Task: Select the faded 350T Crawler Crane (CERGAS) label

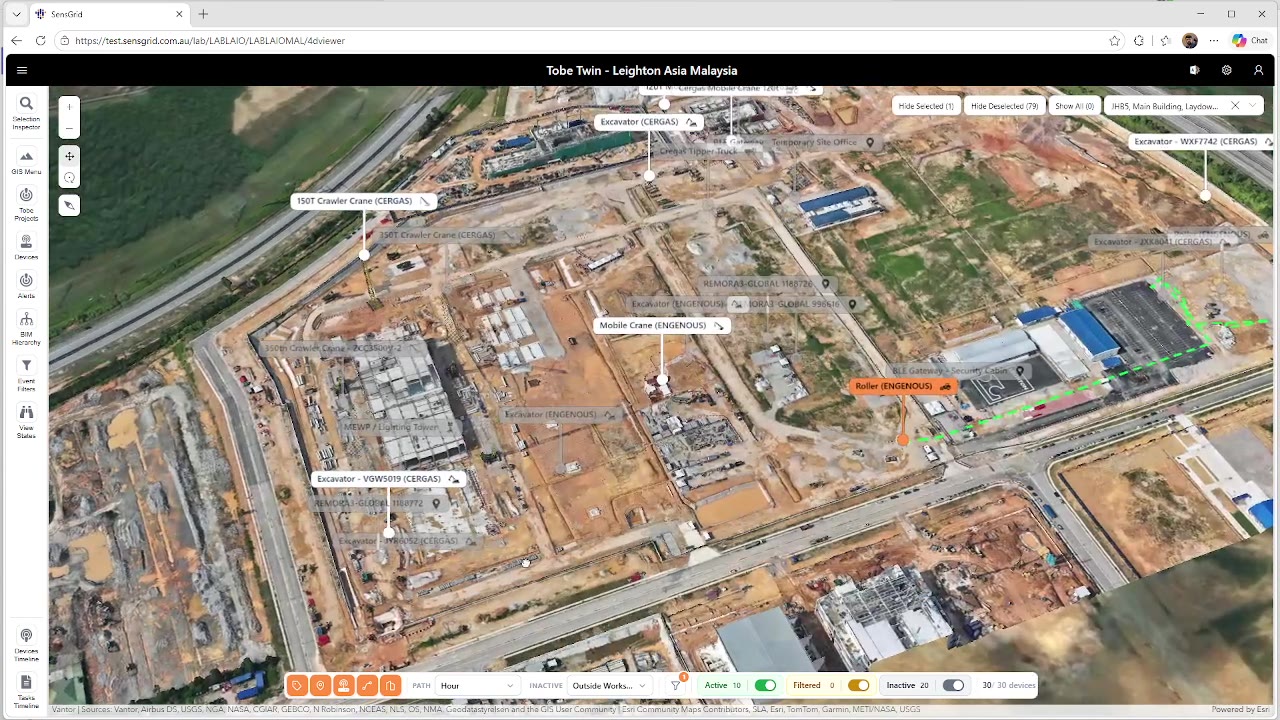Action: 446,235
